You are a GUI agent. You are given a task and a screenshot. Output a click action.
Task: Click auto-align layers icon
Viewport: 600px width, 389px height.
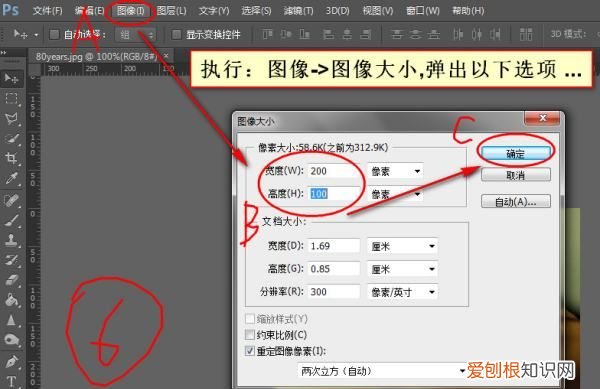tap(526, 34)
